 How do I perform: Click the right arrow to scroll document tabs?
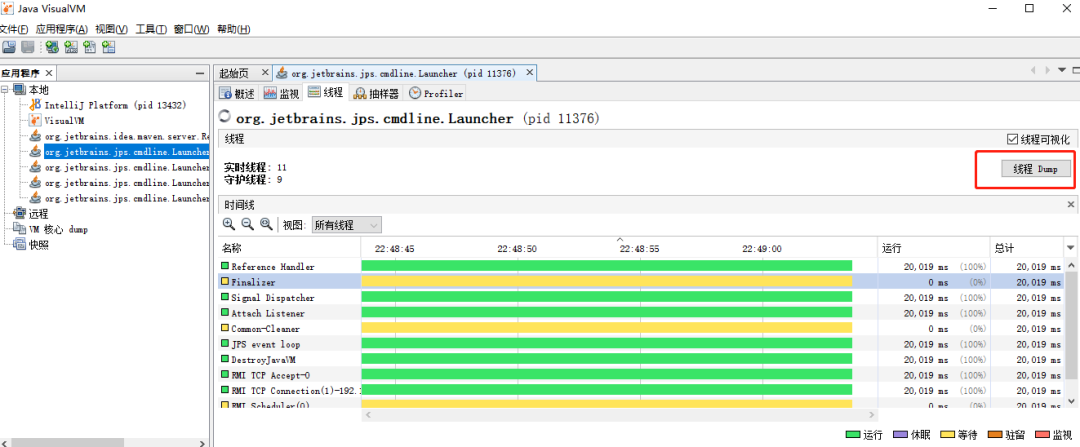1048,70
